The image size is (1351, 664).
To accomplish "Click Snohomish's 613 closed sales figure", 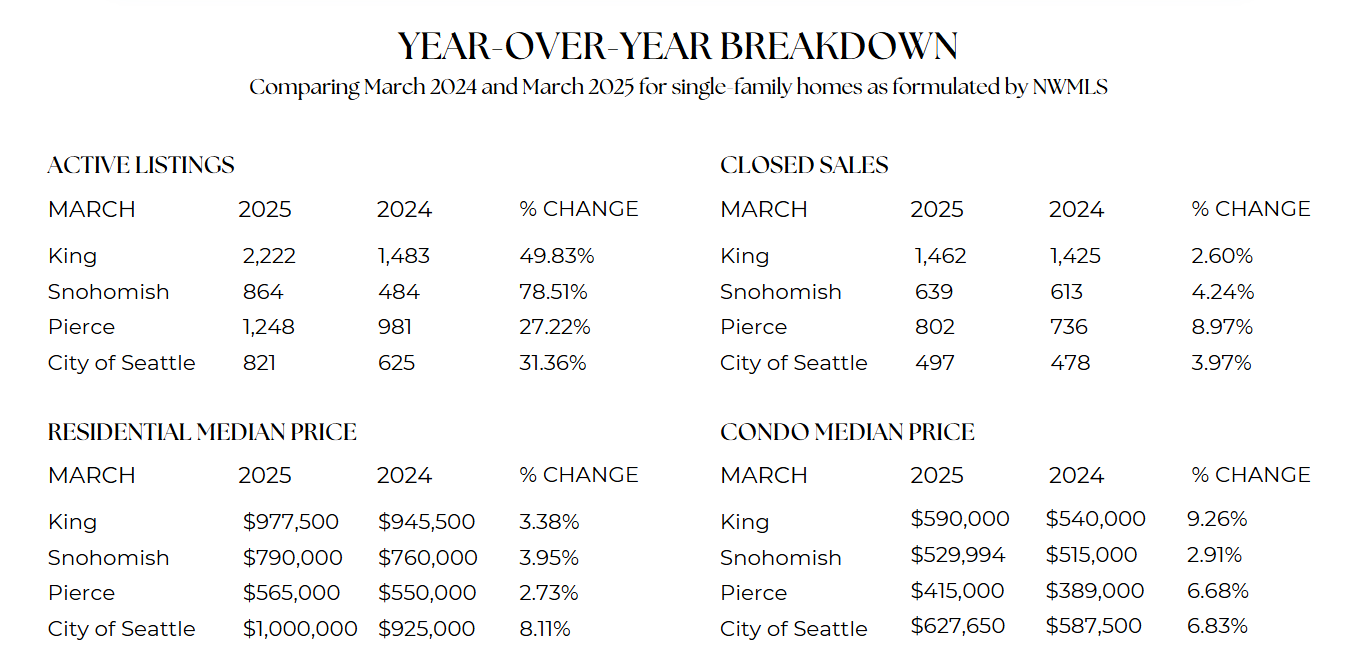I will [1068, 292].
